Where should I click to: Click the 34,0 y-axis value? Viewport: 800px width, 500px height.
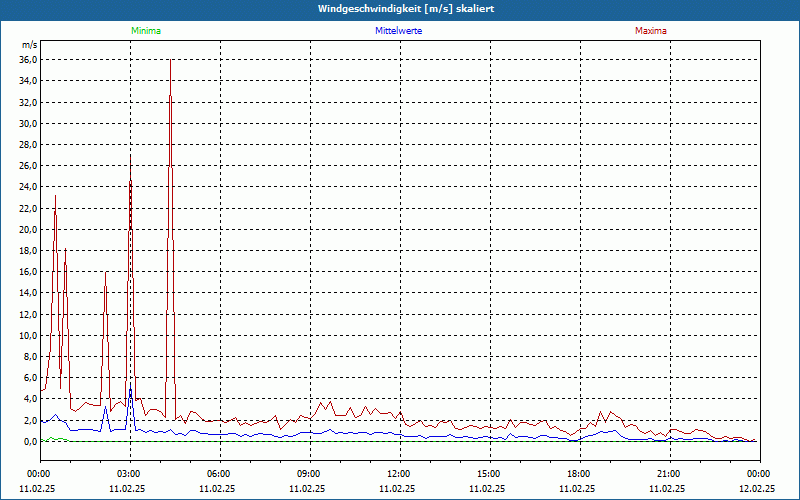click(x=29, y=81)
